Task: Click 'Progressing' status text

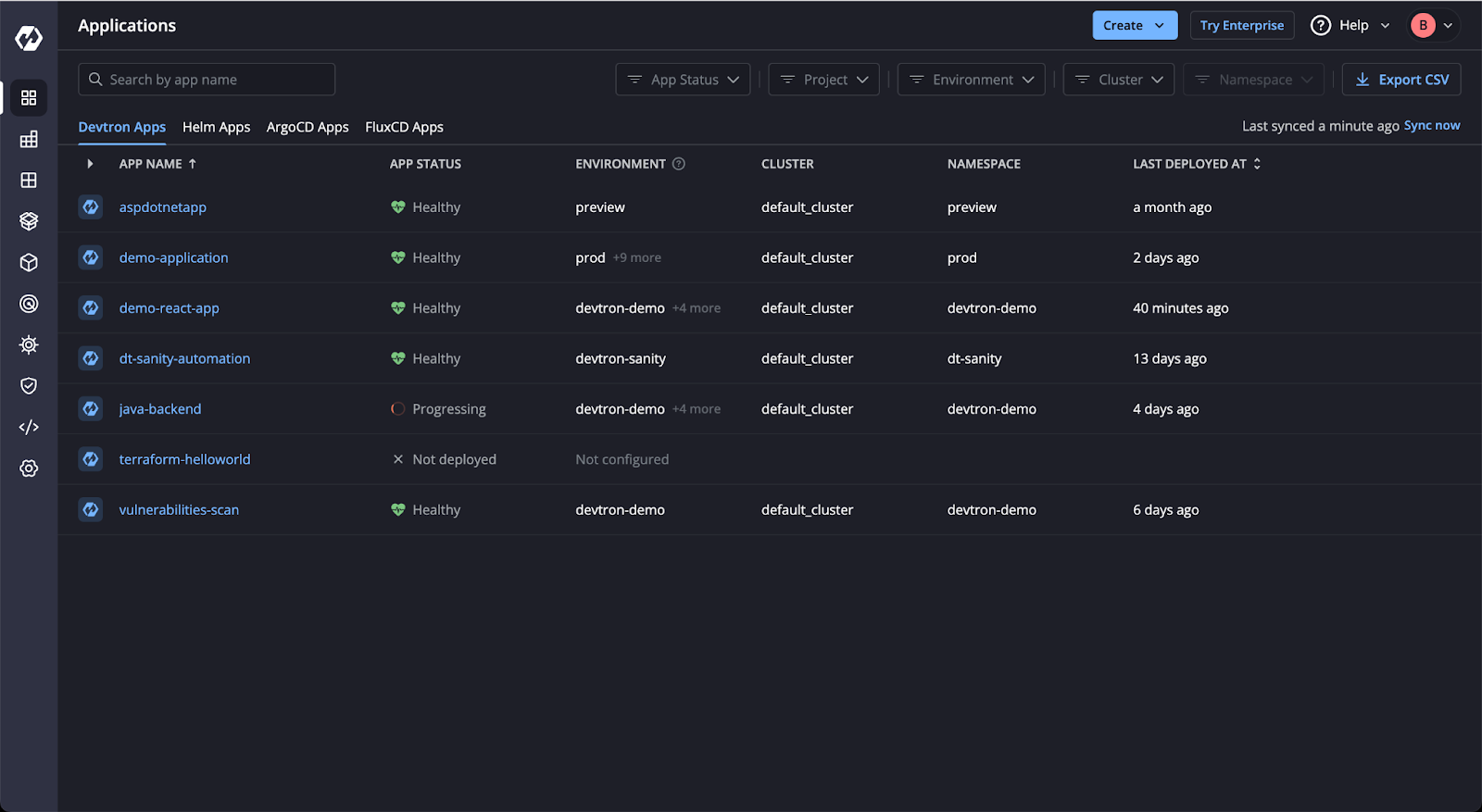Action: (x=449, y=409)
